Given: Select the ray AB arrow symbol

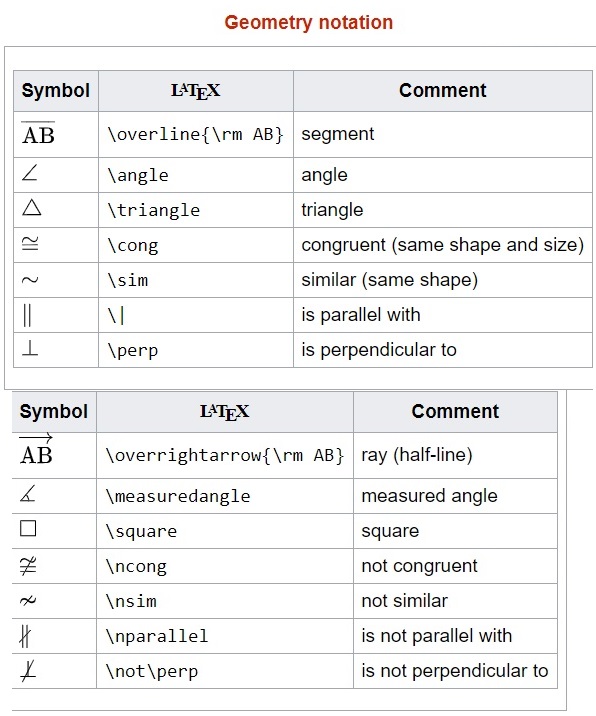Looking at the screenshot, I should tap(36, 450).
